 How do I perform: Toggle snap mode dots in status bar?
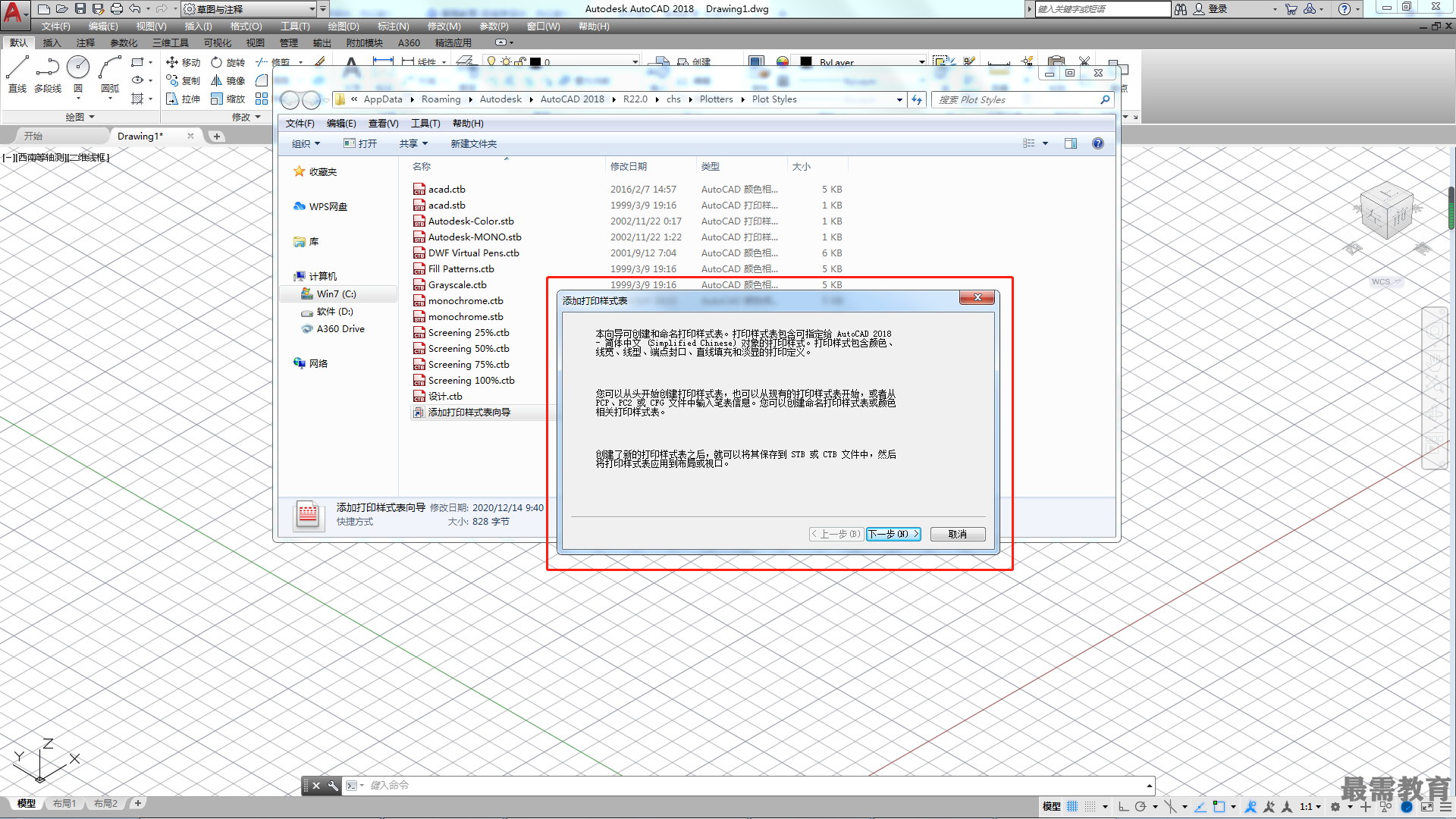click(1090, 807)
